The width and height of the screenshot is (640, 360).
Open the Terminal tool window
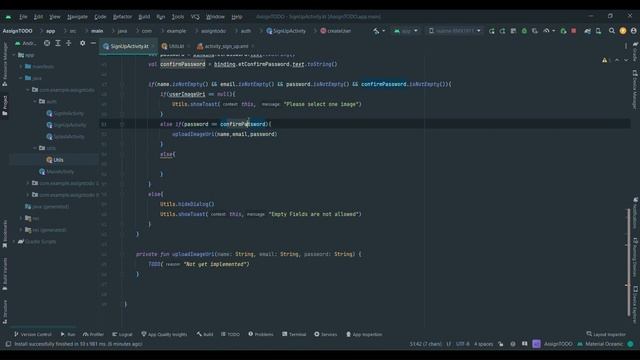point(294,334)
